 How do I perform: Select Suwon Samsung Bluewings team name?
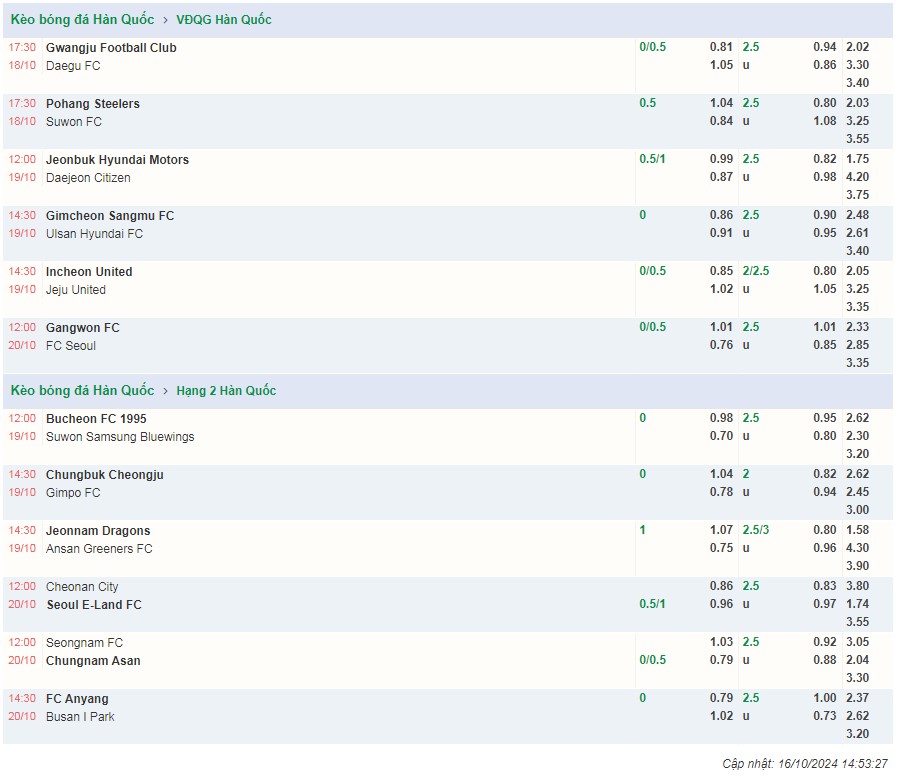point(120,437)
